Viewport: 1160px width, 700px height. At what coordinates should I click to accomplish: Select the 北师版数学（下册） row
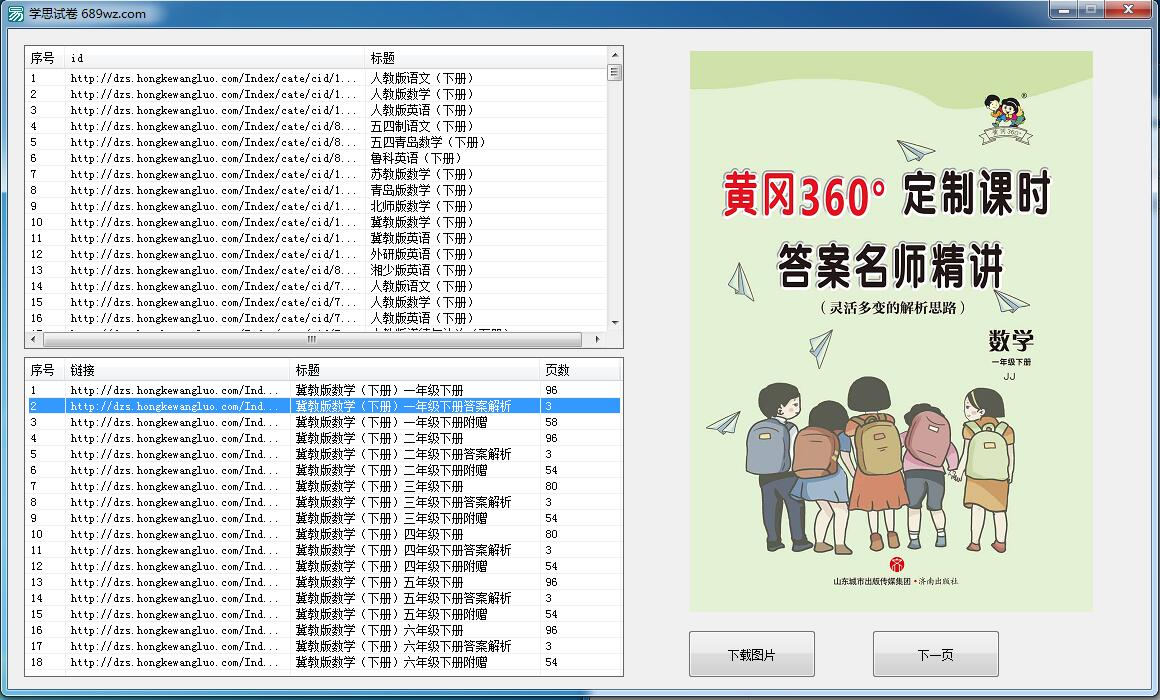pyautogui.click(x=317, y=206)
